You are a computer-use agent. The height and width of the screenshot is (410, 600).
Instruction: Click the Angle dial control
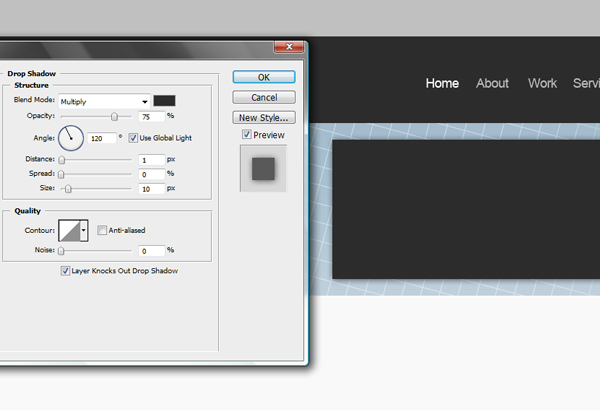click(71, 138)
